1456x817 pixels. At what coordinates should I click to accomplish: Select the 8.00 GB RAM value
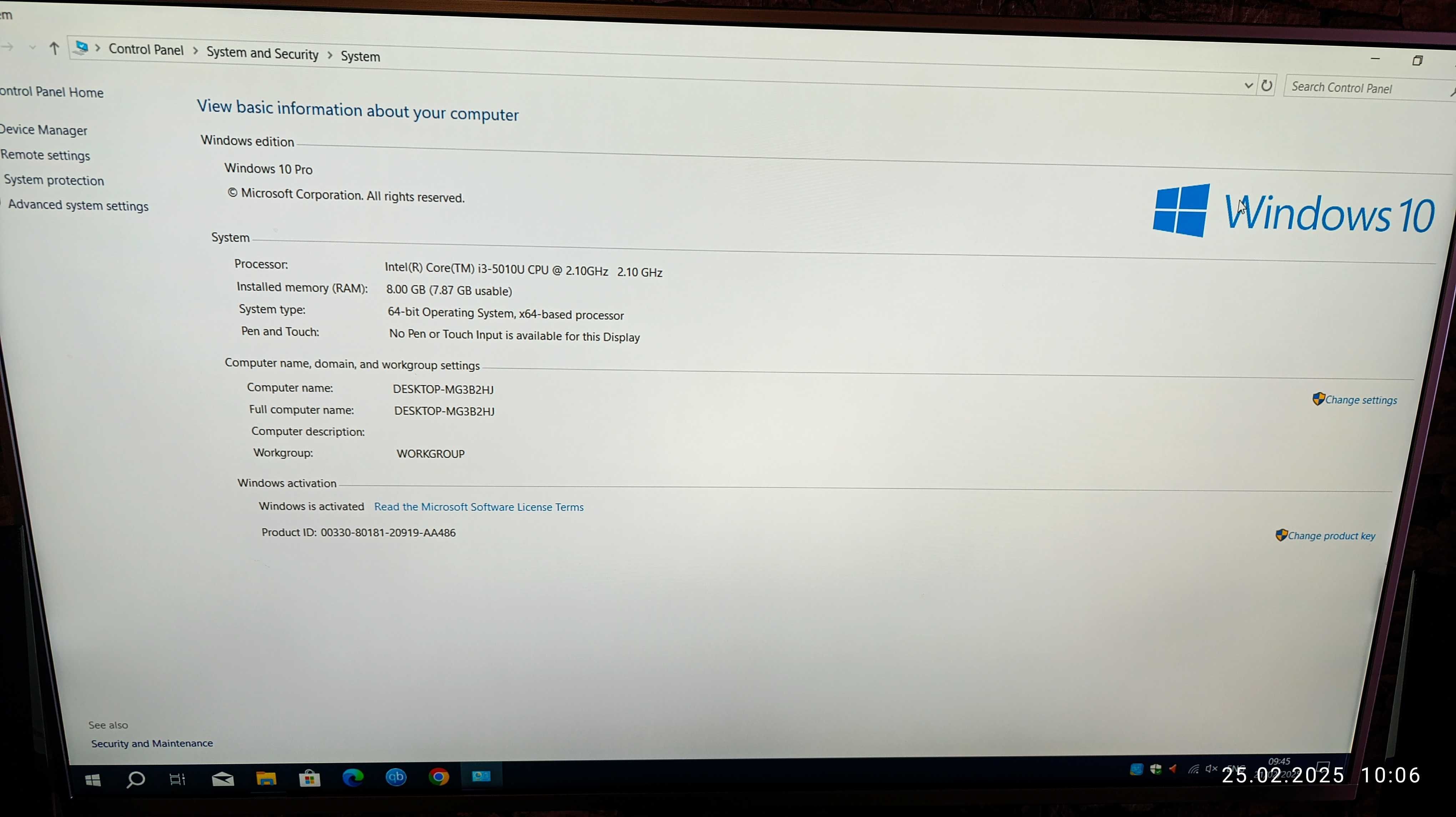[x=449, y=290]
